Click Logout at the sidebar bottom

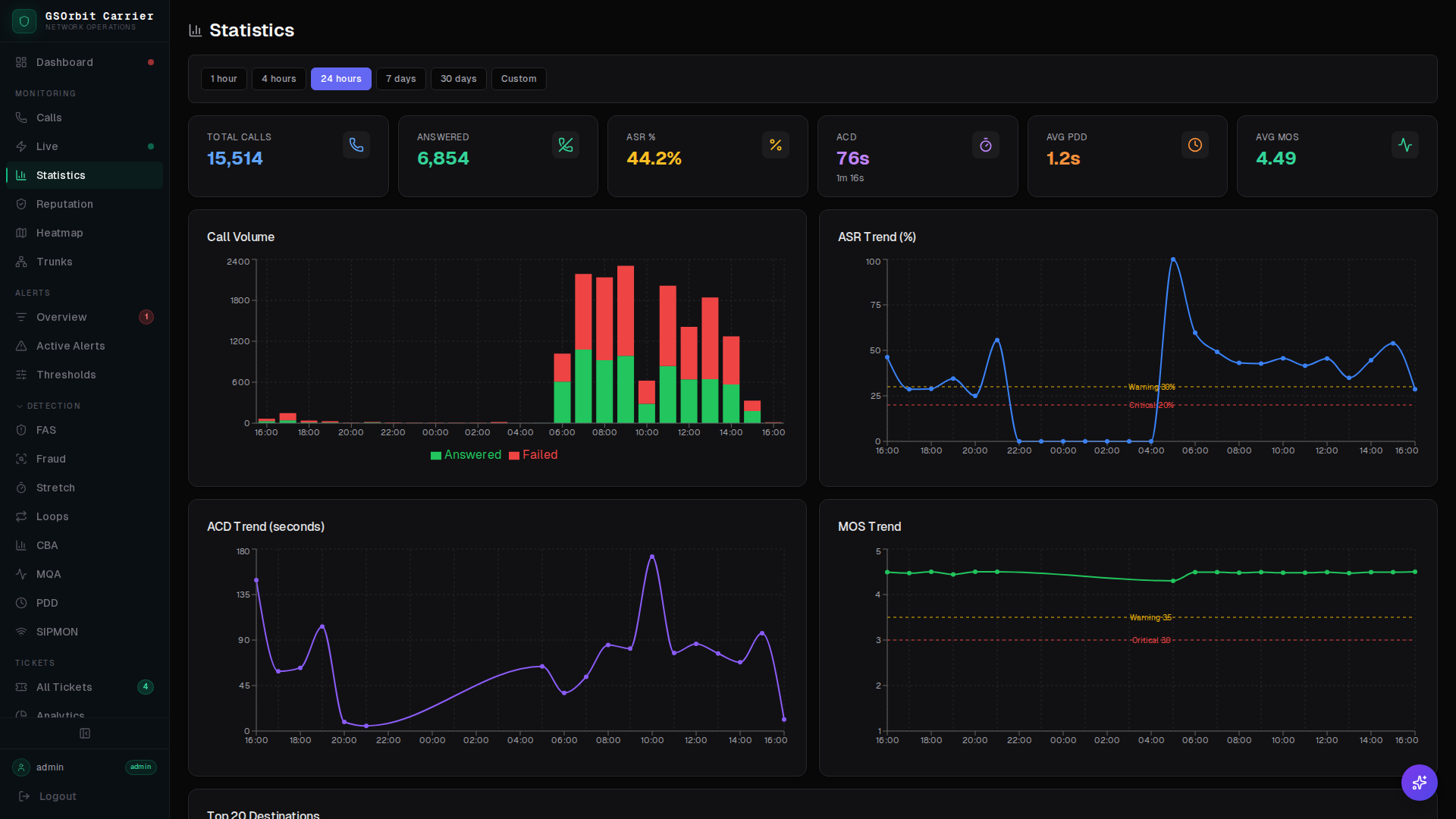[57, 796]
